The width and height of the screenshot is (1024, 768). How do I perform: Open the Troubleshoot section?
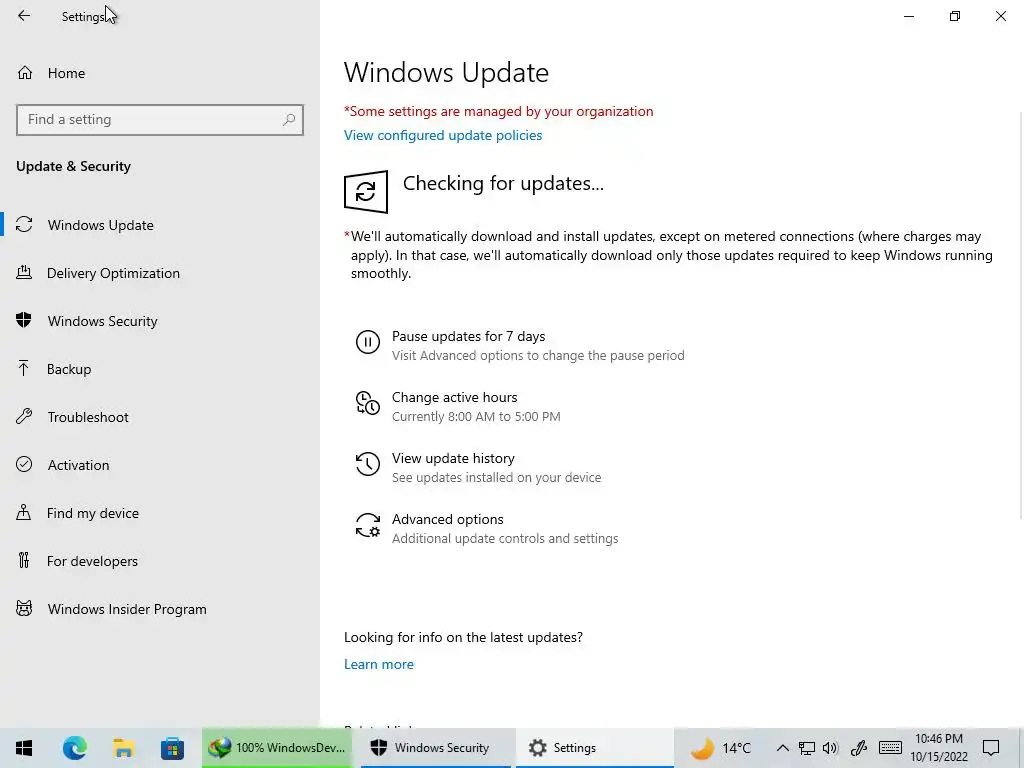(160, 417)
